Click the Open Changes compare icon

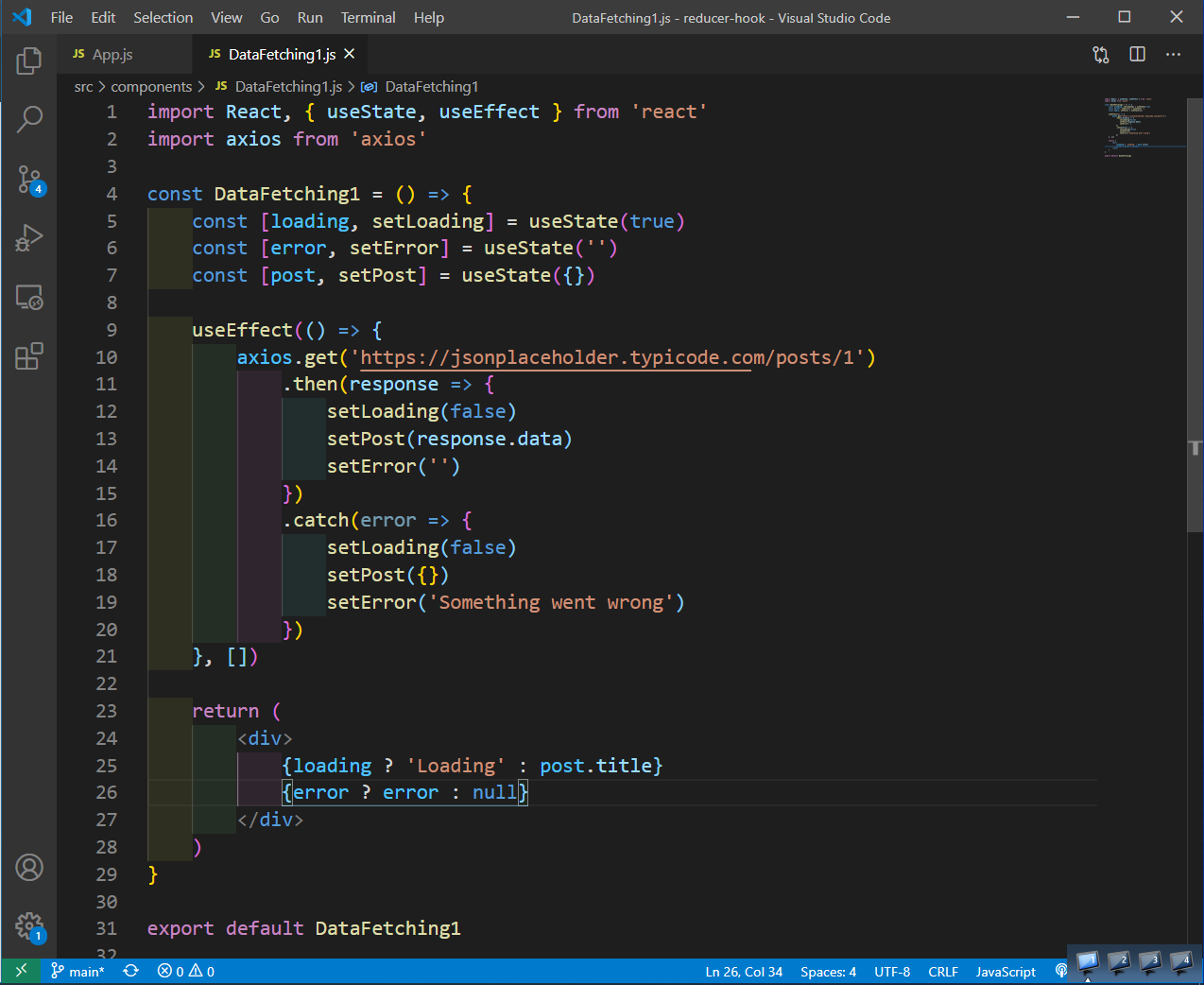click(1101, 55)
